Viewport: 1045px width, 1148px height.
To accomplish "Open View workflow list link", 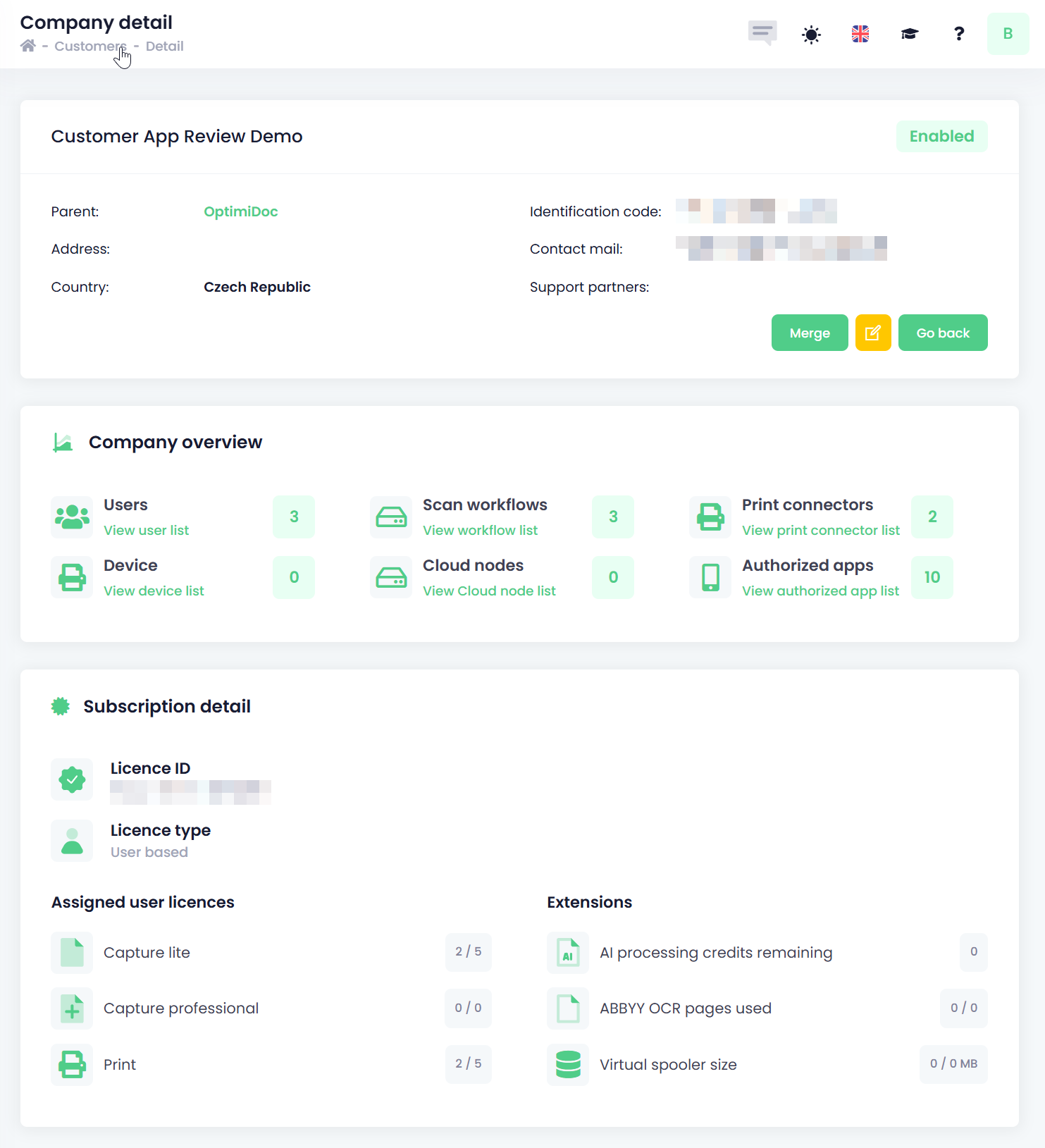I will 480,530.
